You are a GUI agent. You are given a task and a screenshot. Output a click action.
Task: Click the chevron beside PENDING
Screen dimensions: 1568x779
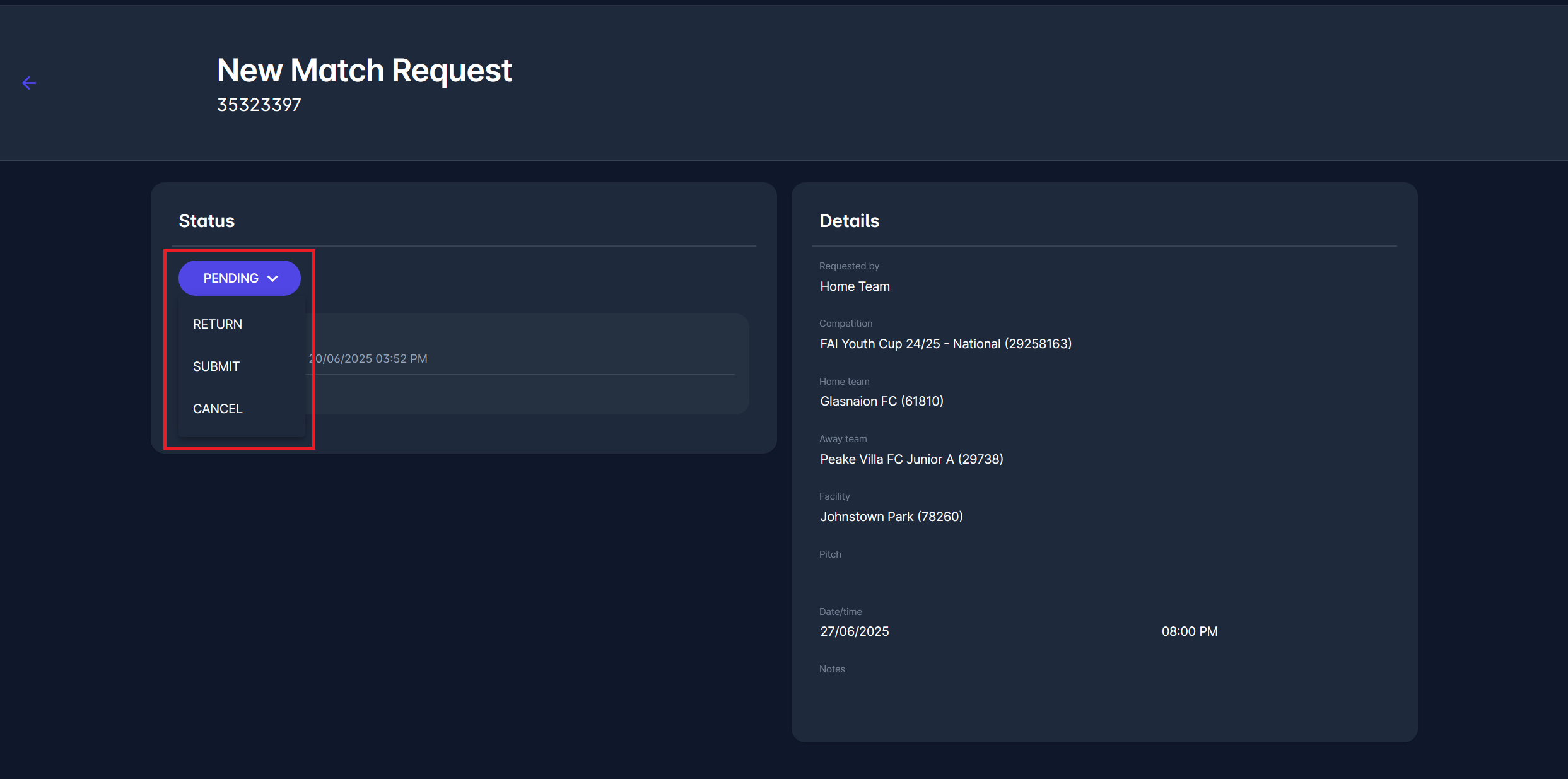(273, 279)
